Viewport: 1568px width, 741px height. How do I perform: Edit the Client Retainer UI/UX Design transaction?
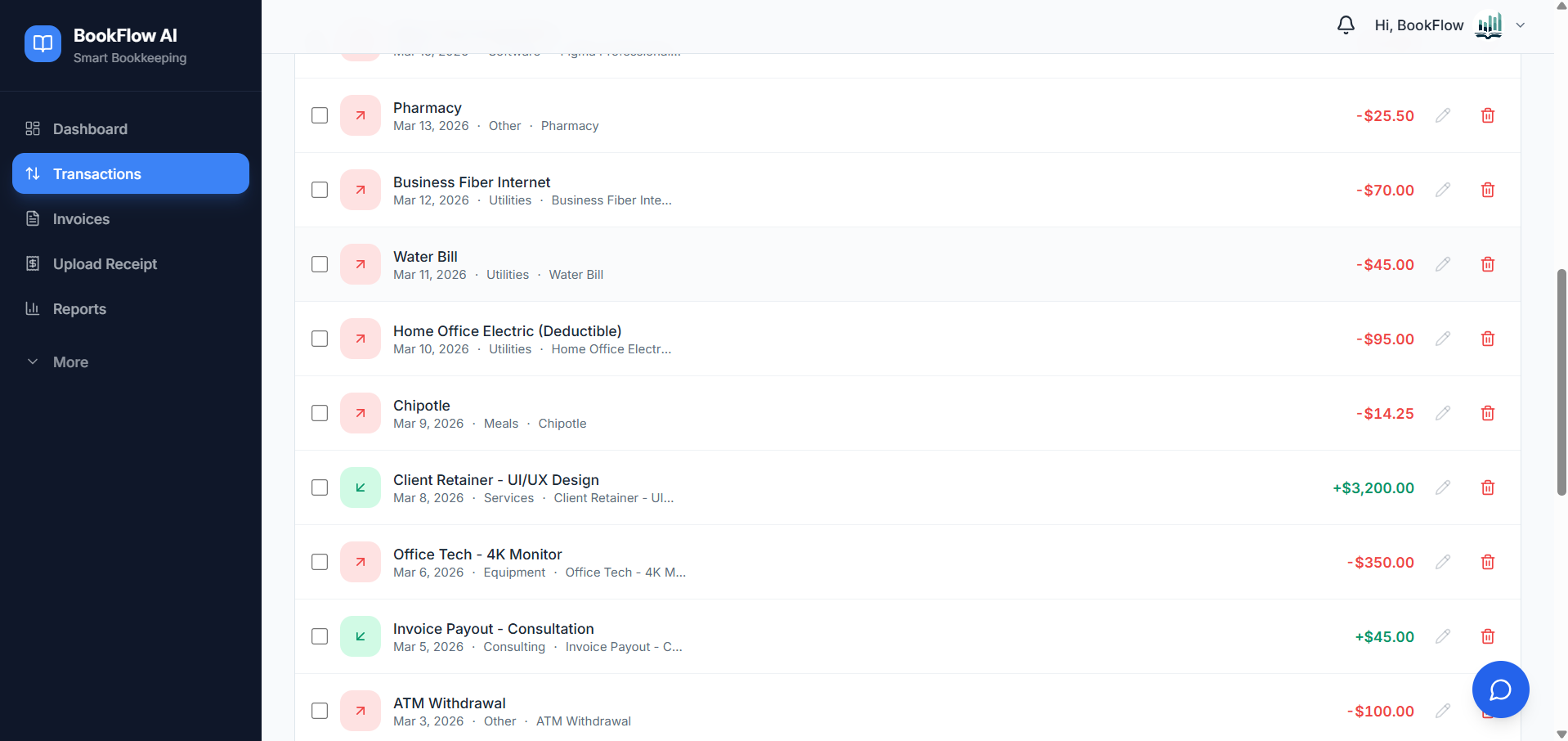(1443, 487)
